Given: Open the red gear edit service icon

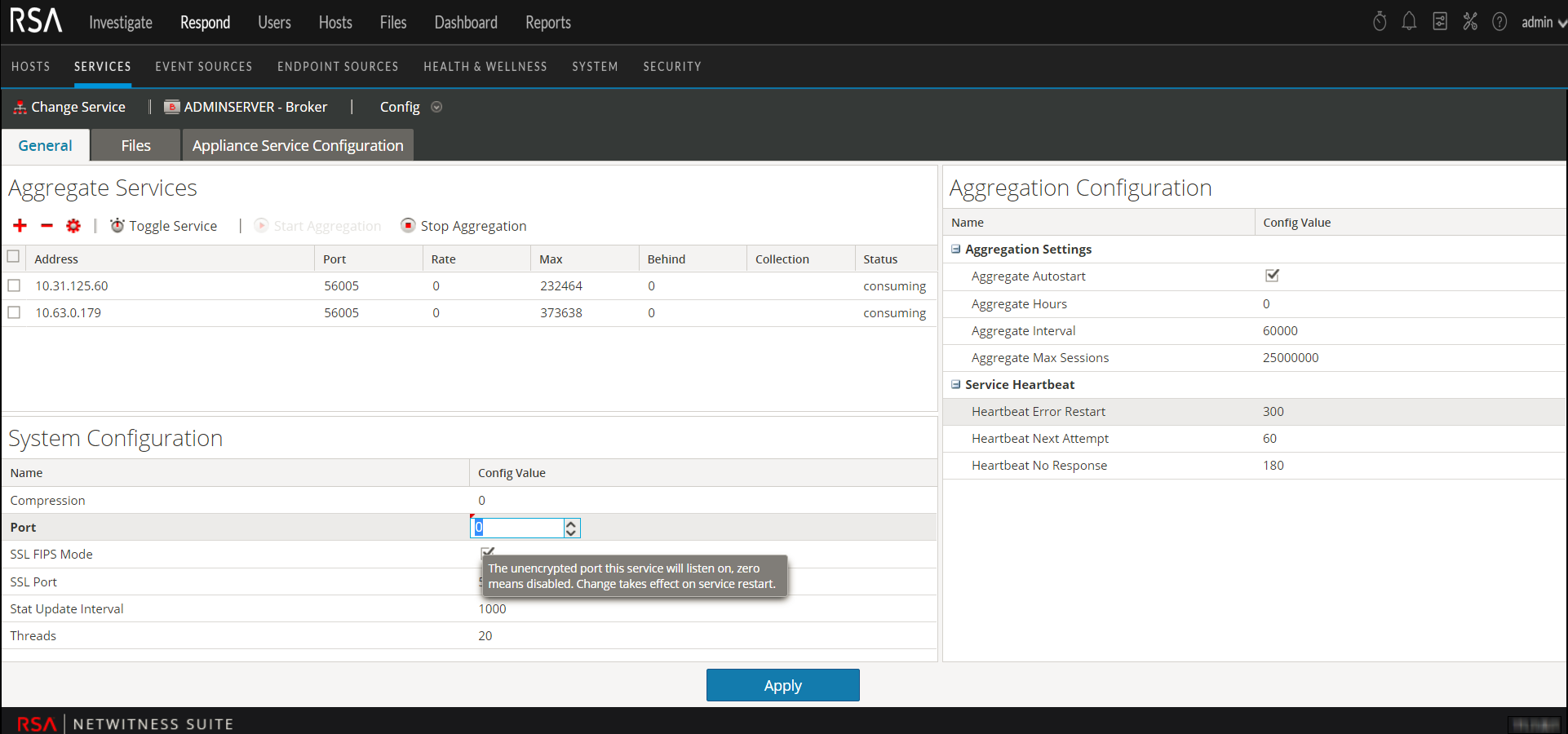Looking at the screenshot, I should (x=73, y=226).
